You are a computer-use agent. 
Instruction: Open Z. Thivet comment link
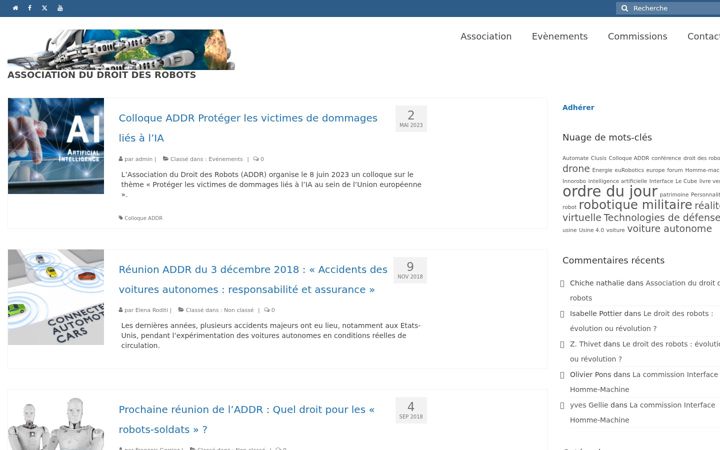click(x=643, y=351)
